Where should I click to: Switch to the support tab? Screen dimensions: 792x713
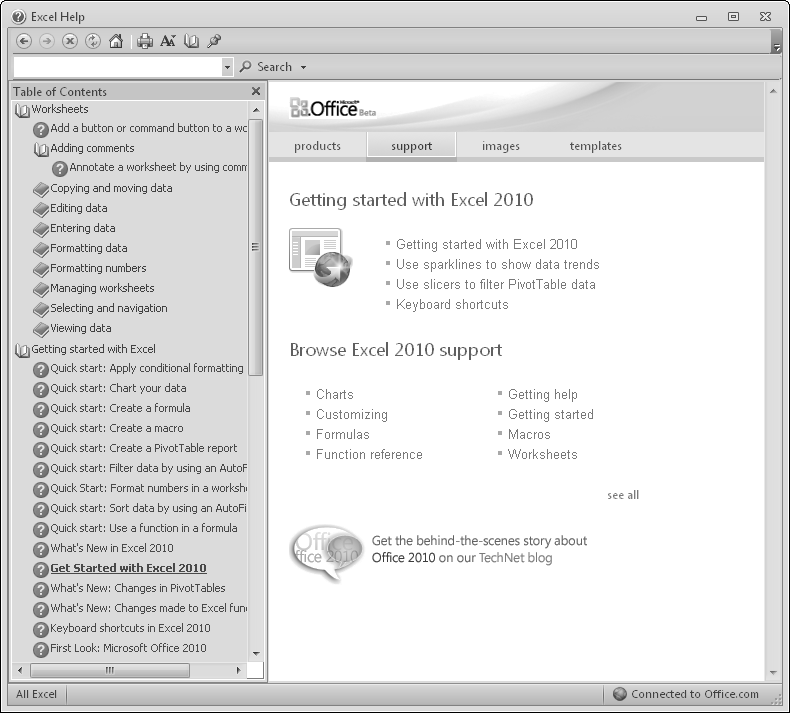[411, 146]
